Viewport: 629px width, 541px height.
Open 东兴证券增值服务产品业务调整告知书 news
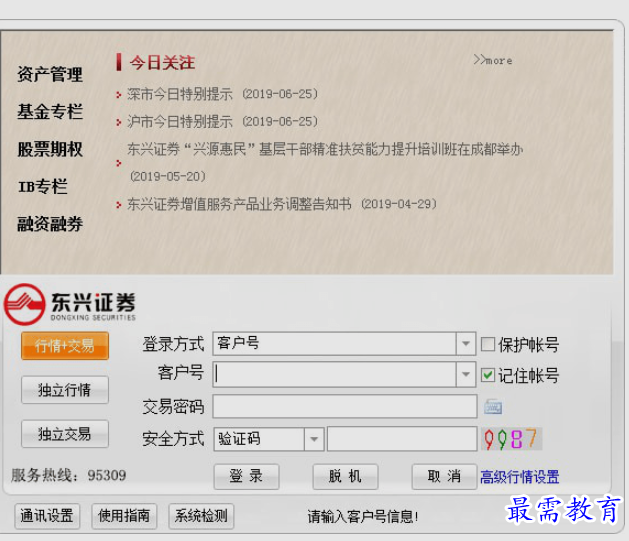282,204
